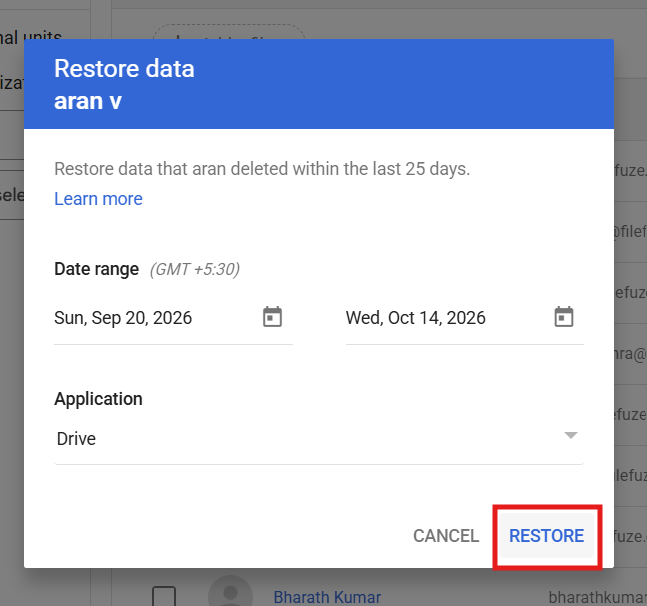Open the end date calendar picker icon

(564, 317)
